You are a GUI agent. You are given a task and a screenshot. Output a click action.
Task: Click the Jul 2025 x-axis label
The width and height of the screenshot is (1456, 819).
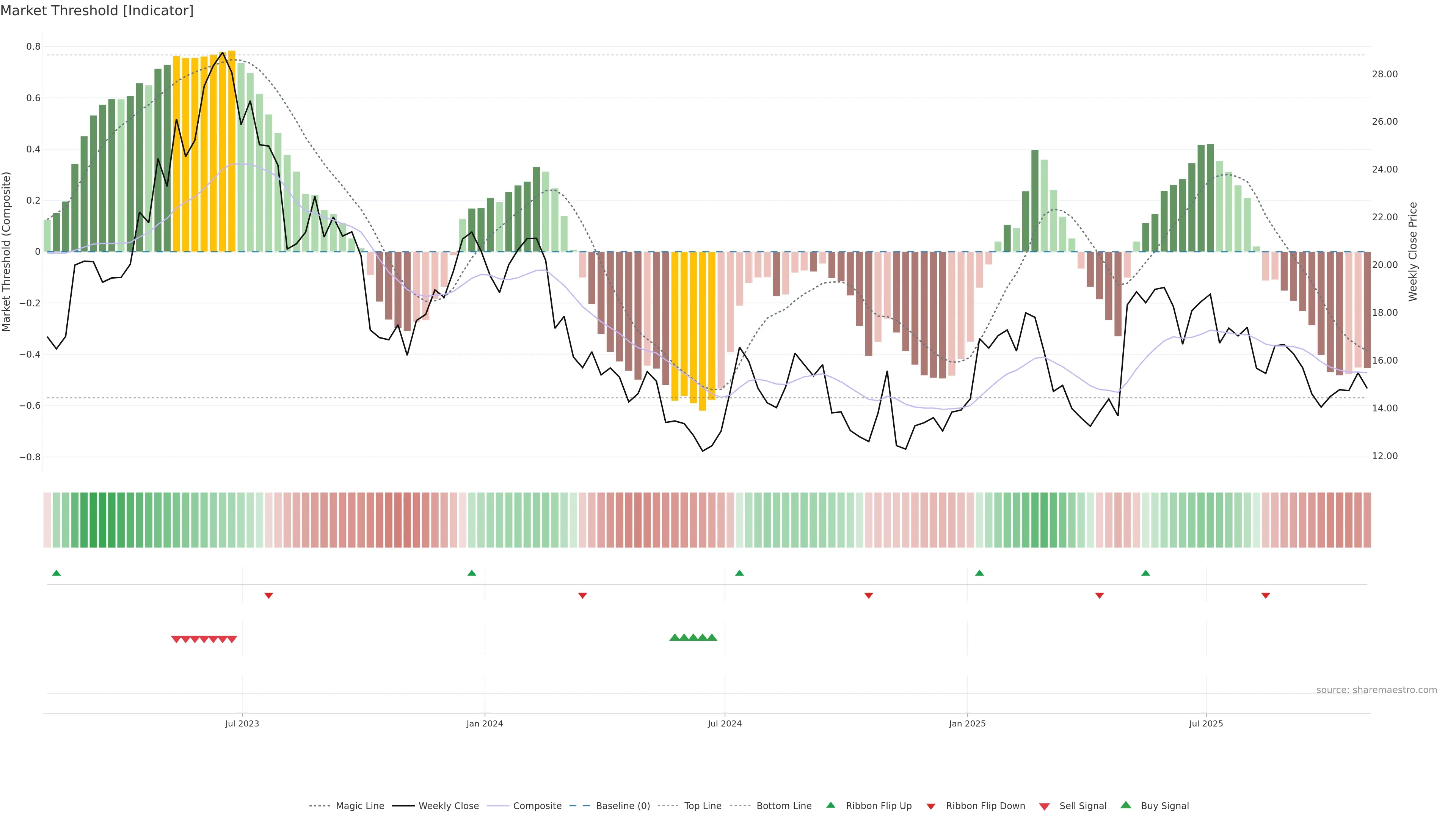click(x=1206, y=723)
